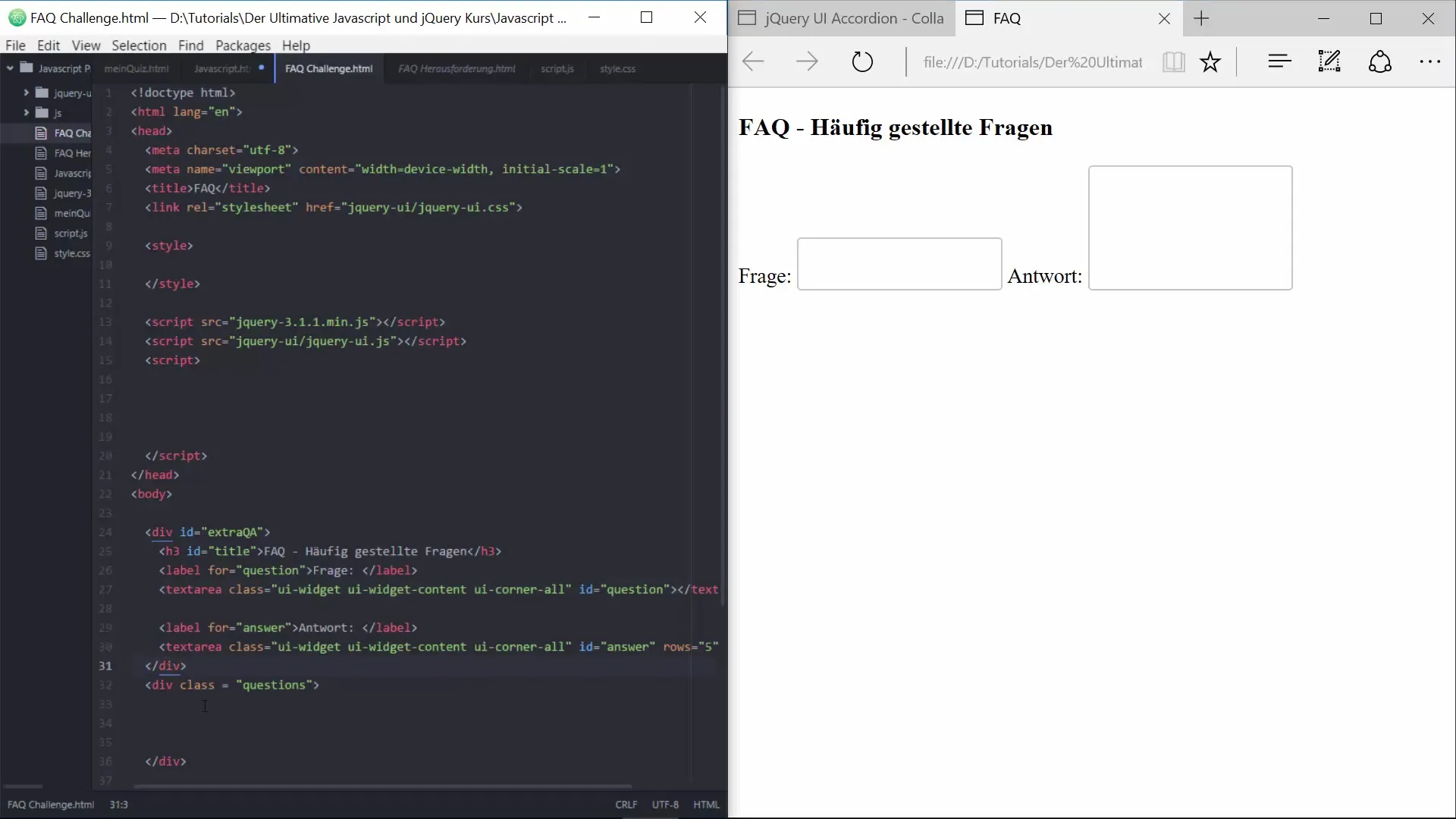The image size is (1456, 819).
Task: Open FAQ Herausforderung file in tree
Action: [63, 153]
